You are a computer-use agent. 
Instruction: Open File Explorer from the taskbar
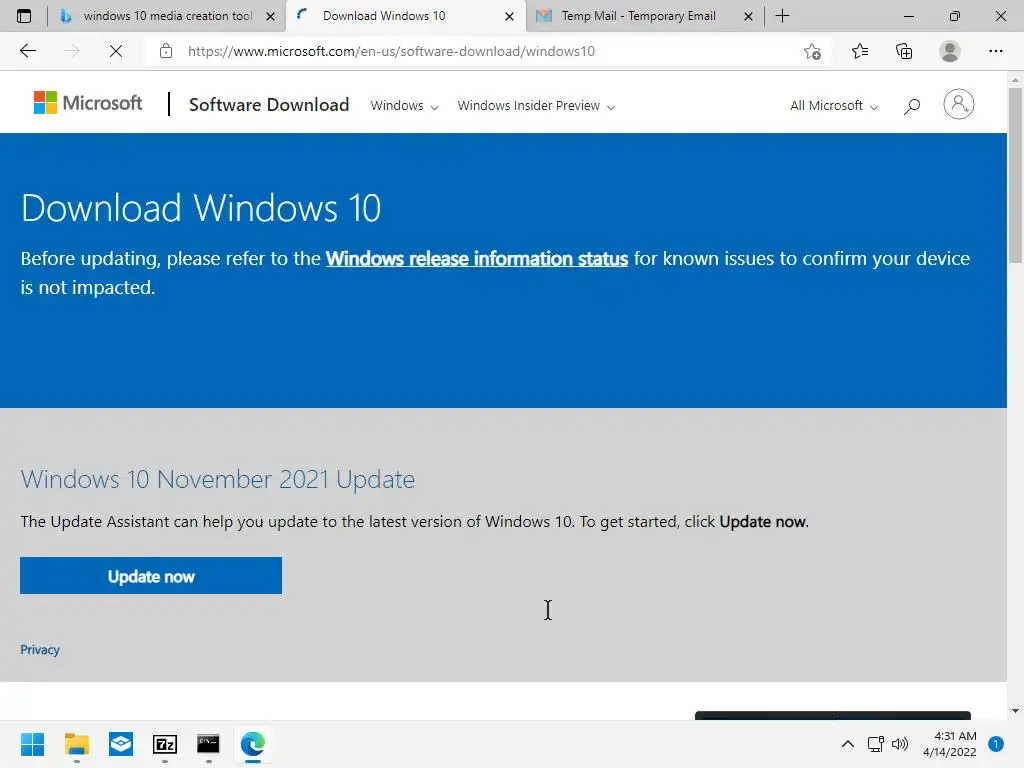tap(76, 744)
